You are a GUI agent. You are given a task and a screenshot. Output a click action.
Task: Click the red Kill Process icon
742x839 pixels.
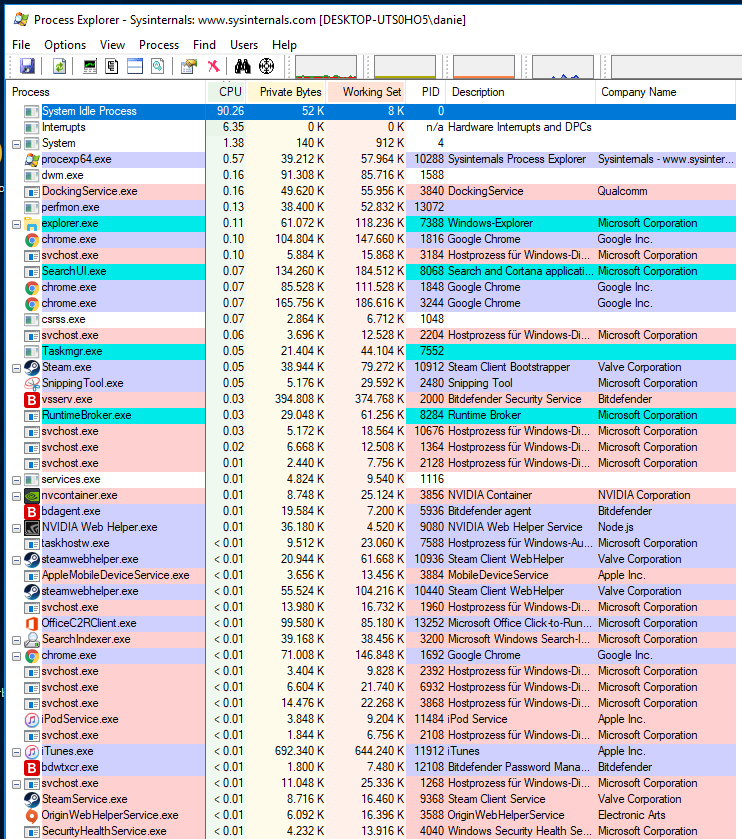213,66
